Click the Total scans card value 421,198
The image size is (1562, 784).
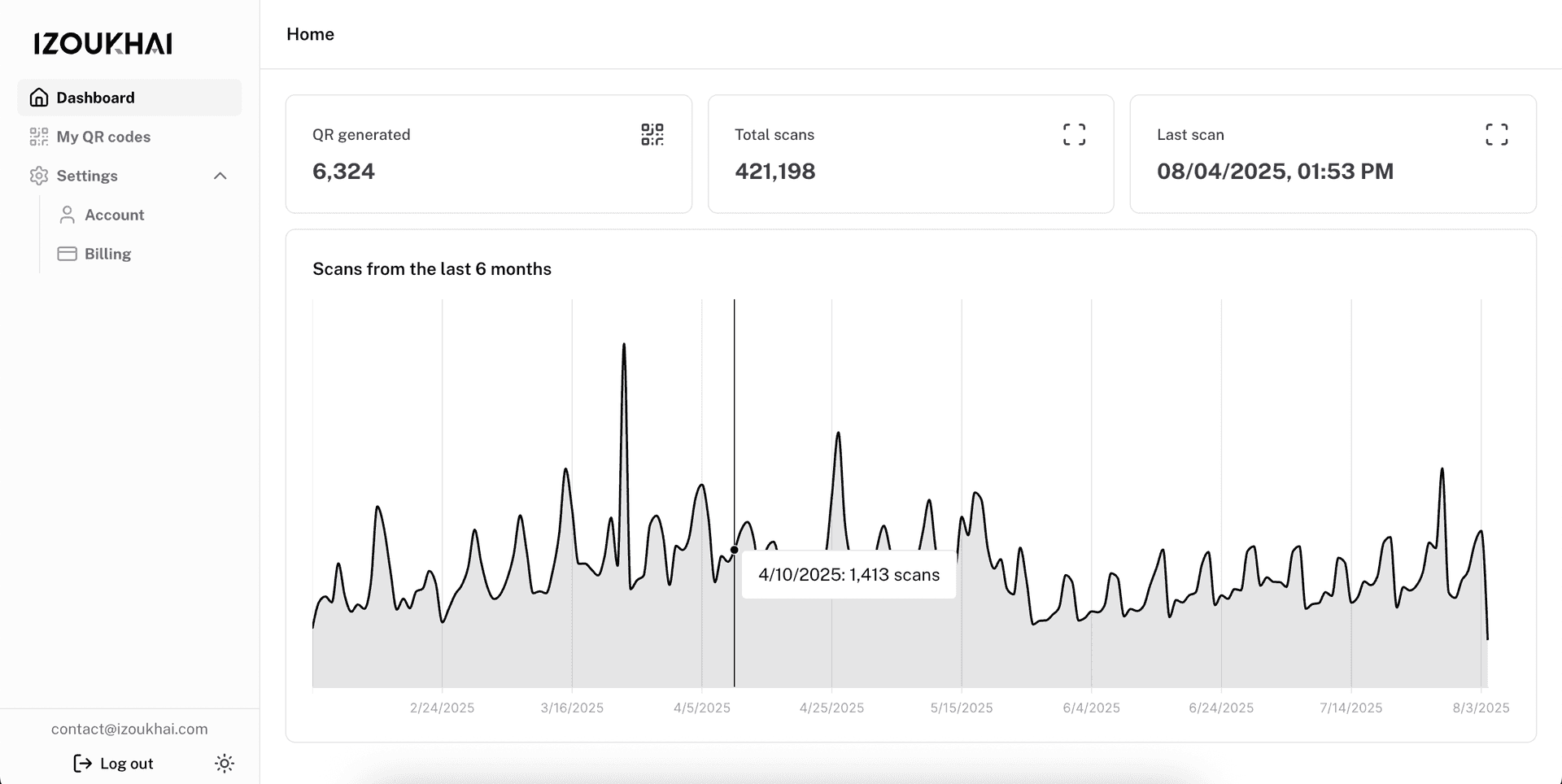click(774, 172)
